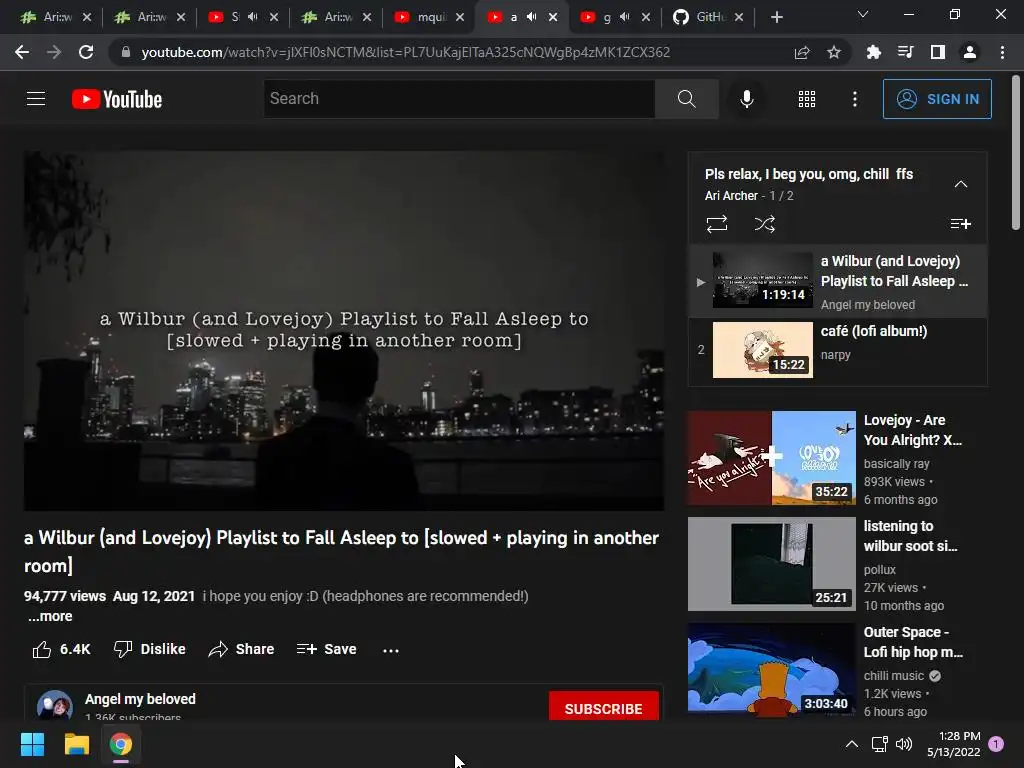Open Ari Archer playlist owner link
Viewport: 1024px width, 768px height.
coord(731,196)
